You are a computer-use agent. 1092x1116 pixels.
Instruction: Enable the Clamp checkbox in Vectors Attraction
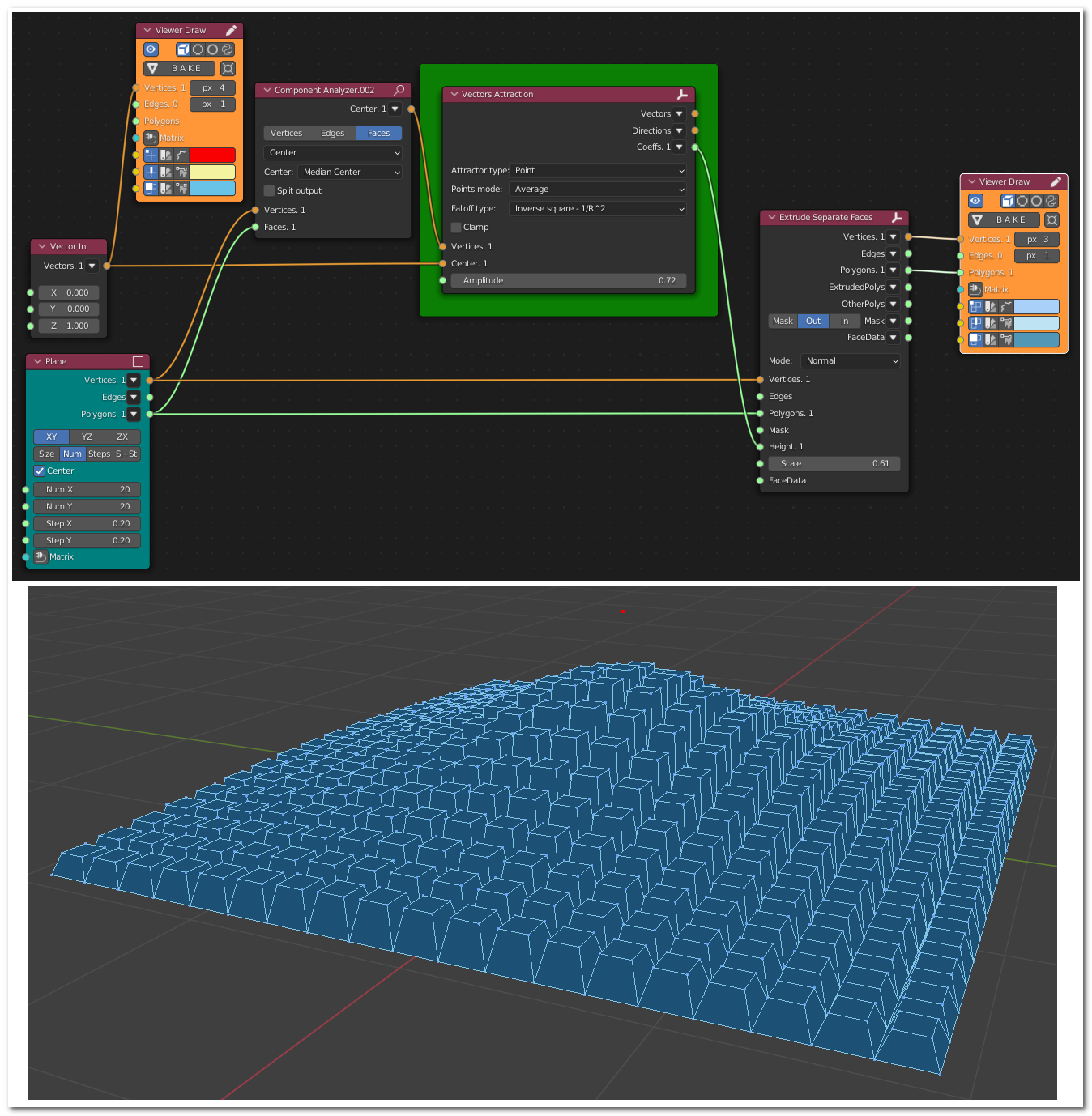click(456, 227)
